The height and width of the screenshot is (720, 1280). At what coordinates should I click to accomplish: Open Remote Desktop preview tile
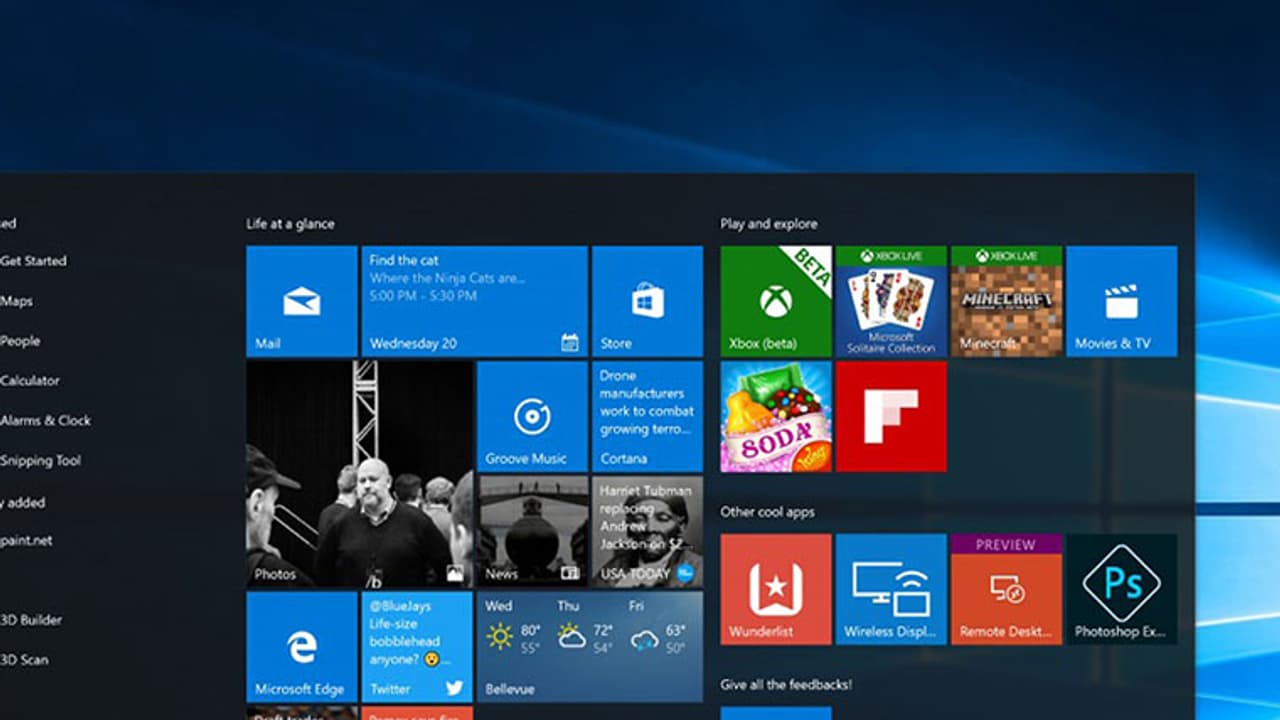(1006, 588)
